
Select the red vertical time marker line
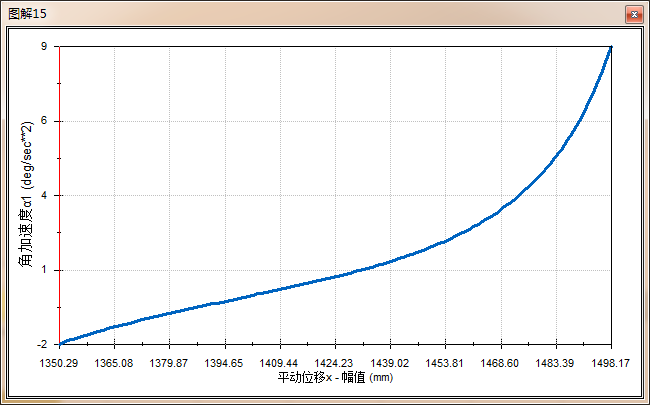click(x=60, y=195)
